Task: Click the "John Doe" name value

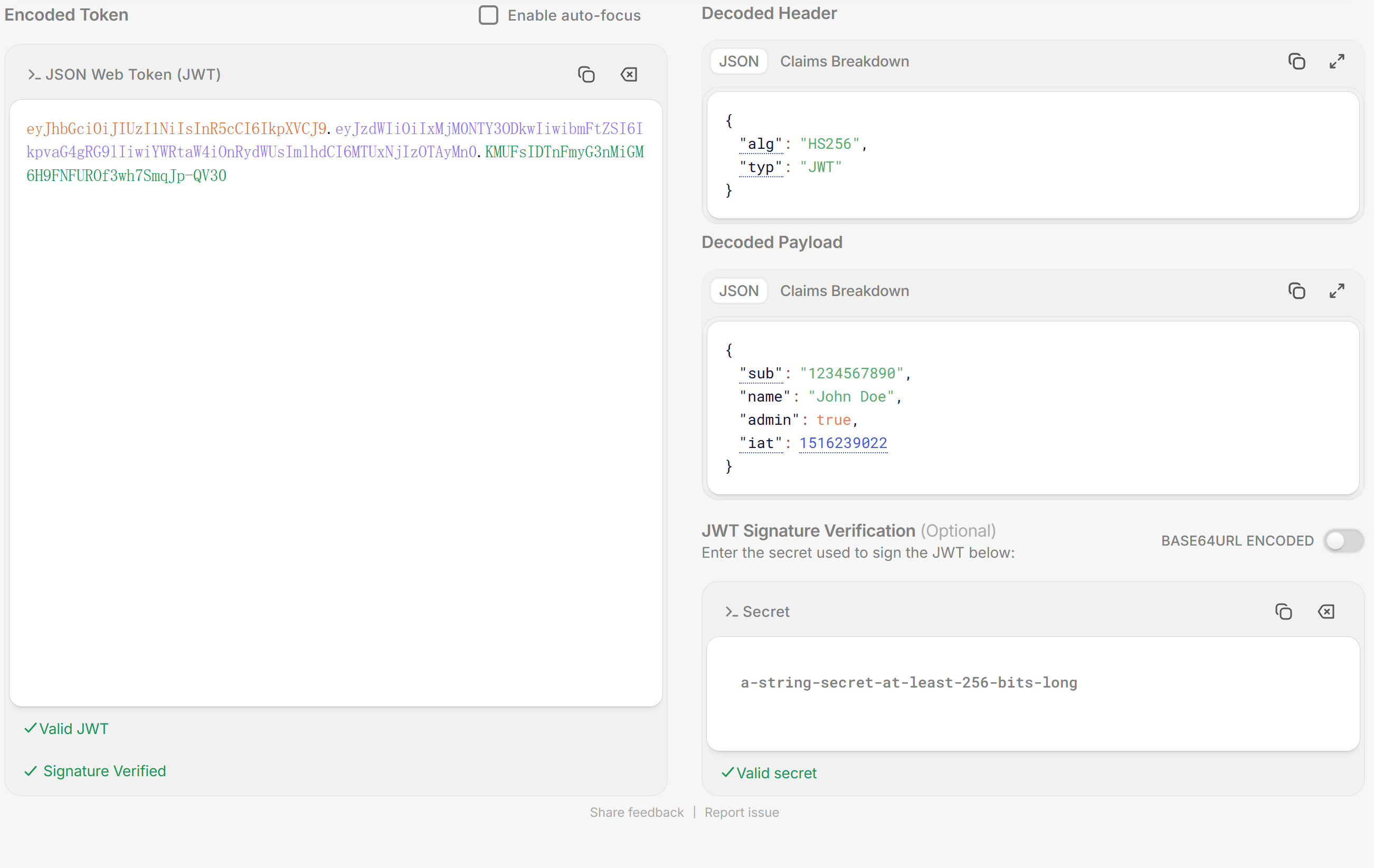Action: click(x=851, y=397)
